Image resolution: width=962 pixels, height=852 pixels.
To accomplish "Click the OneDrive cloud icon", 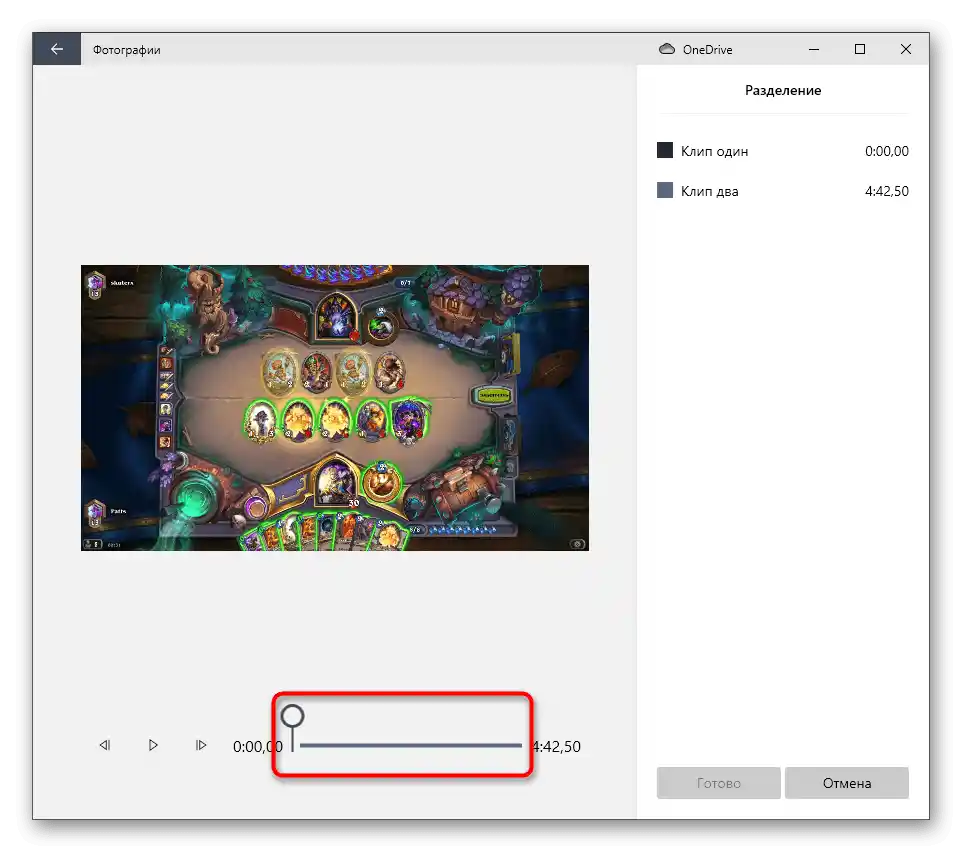I will [667, 49].
